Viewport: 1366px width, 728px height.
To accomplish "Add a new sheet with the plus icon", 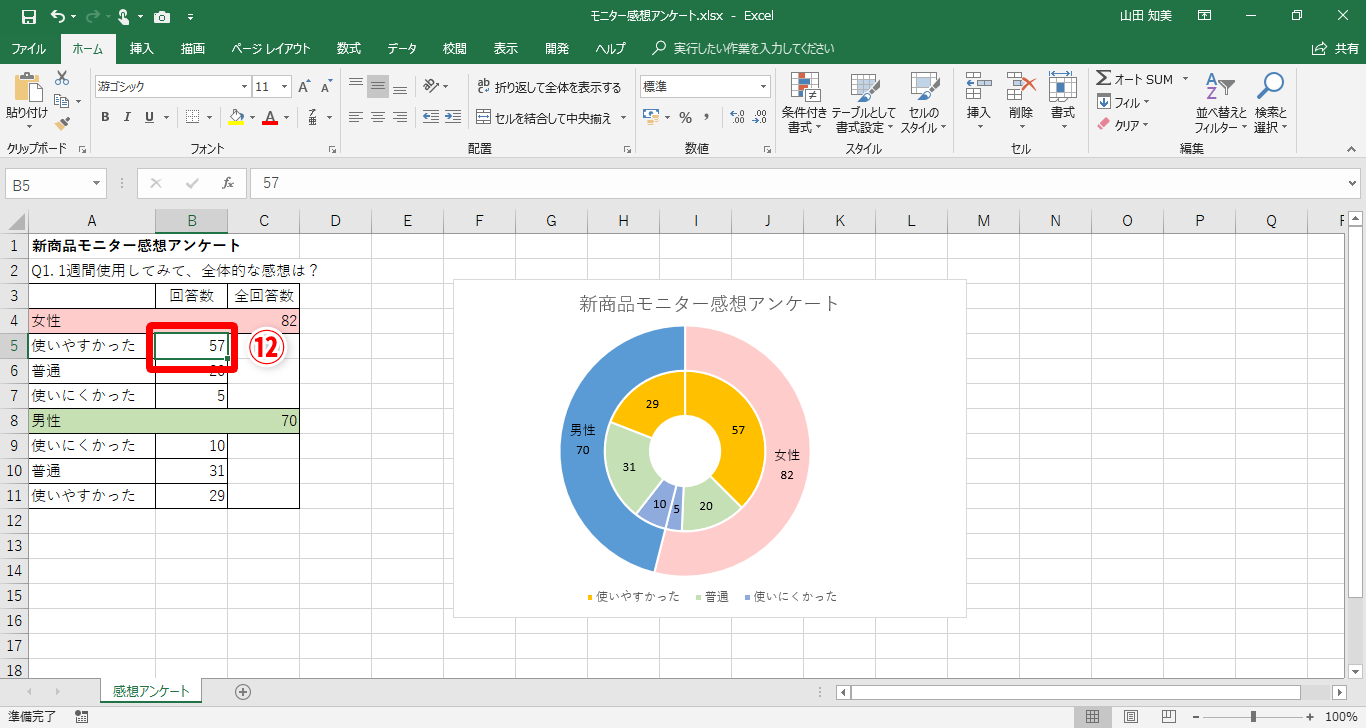I will [243, 691].
